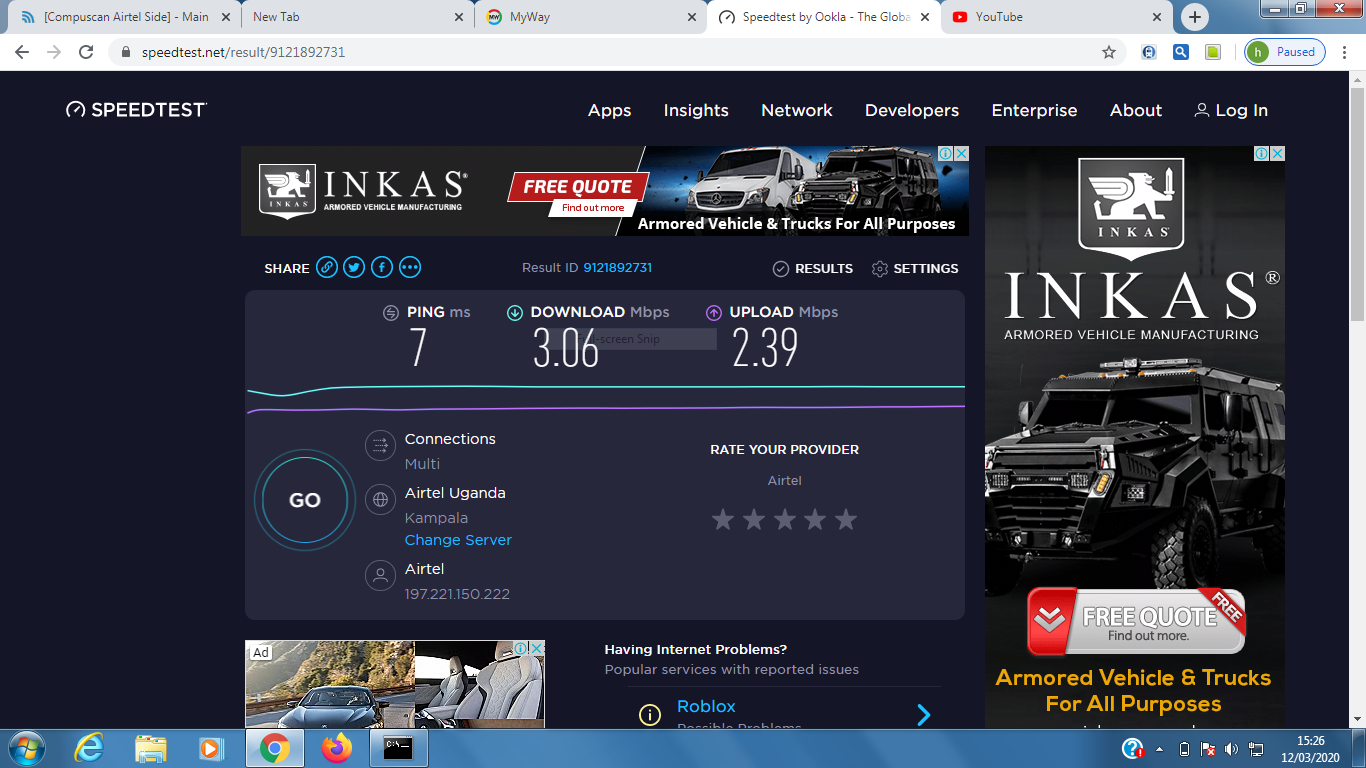Open result ID 9121892731 link
The width and height of the screenshot is (1366, 768).
[617, 268]
